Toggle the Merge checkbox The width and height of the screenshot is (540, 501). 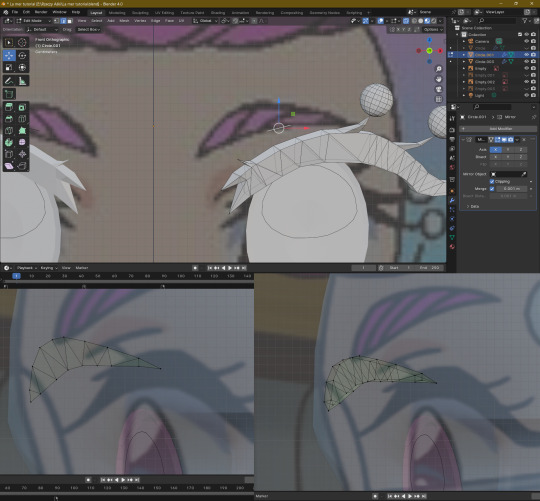(492, 189)
